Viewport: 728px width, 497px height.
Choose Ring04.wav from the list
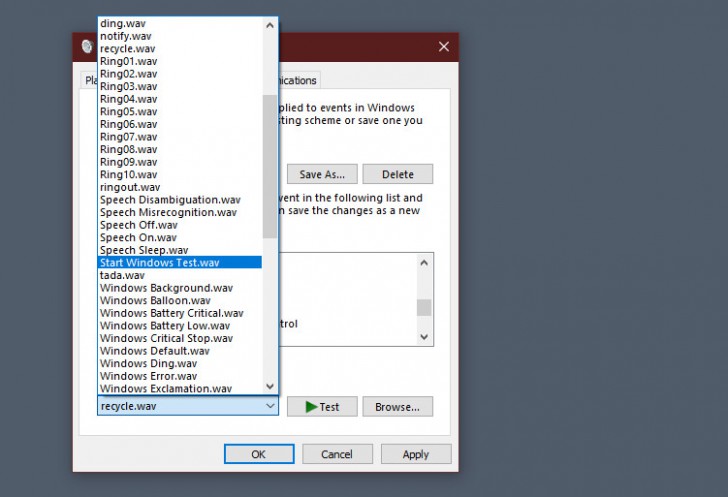pos(180,98)
